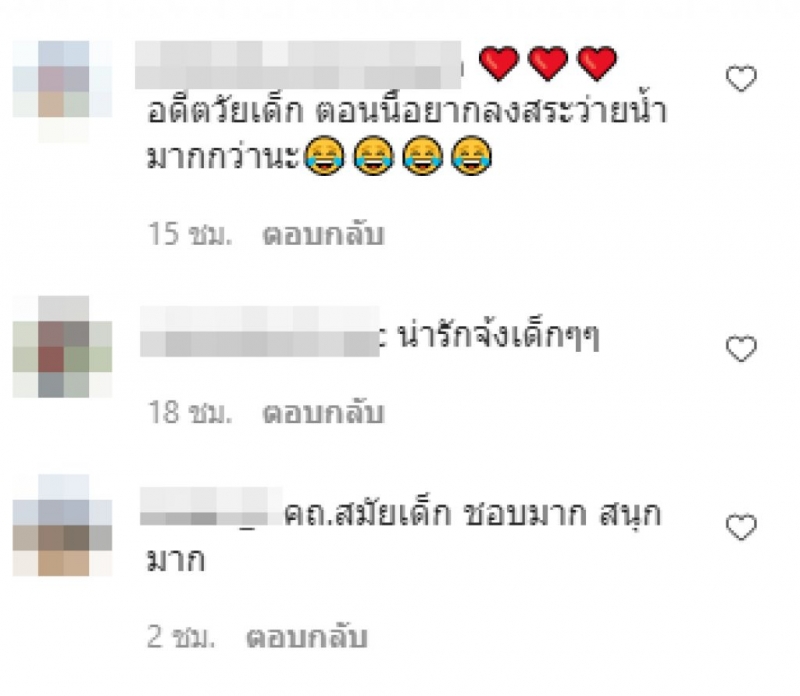The width and height of the screenshot is (800, 696).
Task: Open avatar of the น่ารักจังเด็กๆๆ commenter
Action: 62,346
